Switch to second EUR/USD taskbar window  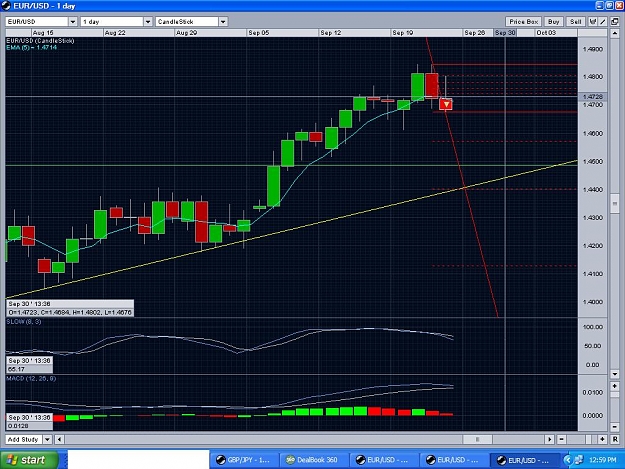(x=454, y=460)
